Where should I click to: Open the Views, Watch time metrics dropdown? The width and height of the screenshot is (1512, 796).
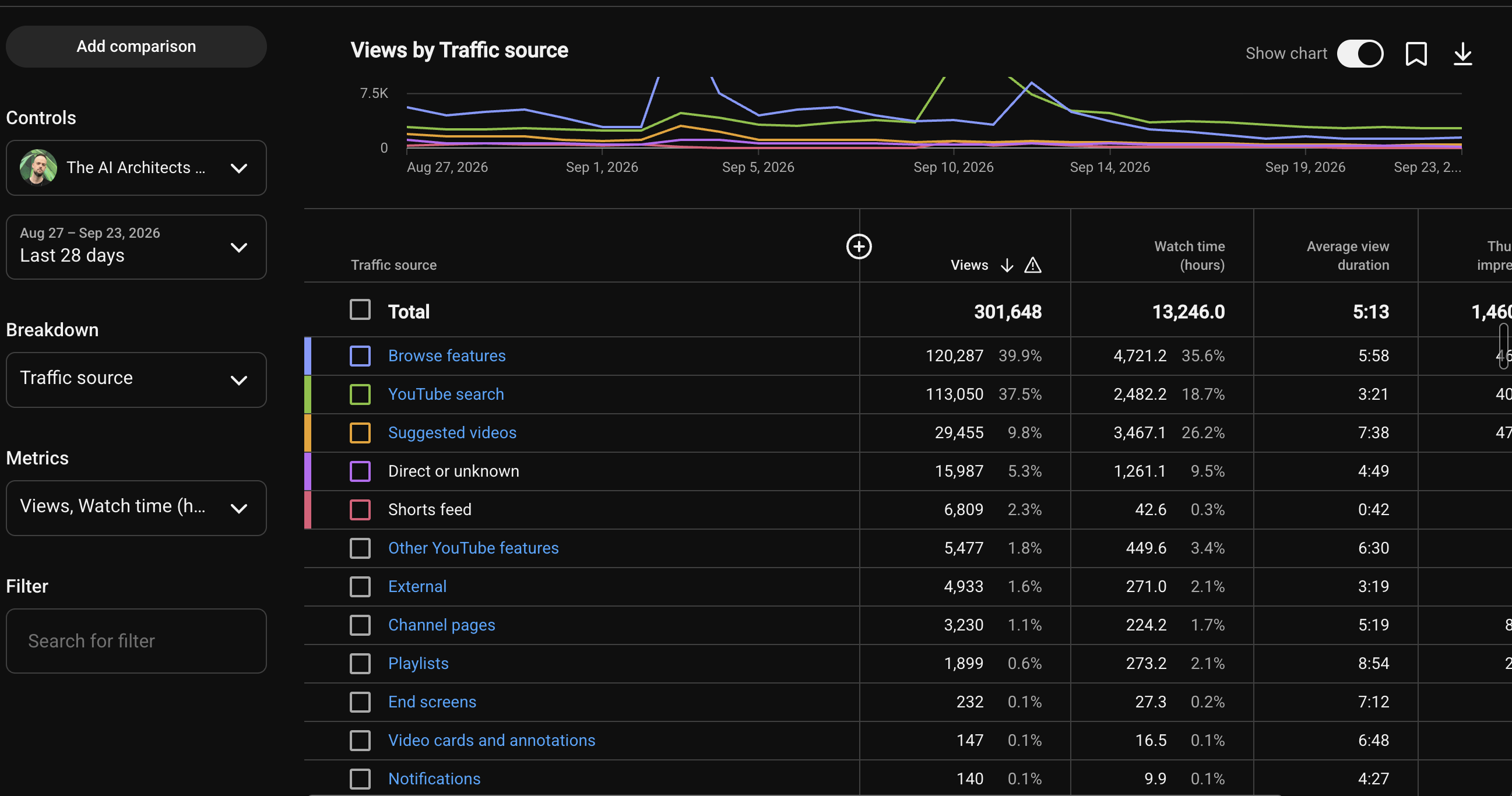click(x=136, y=508)
